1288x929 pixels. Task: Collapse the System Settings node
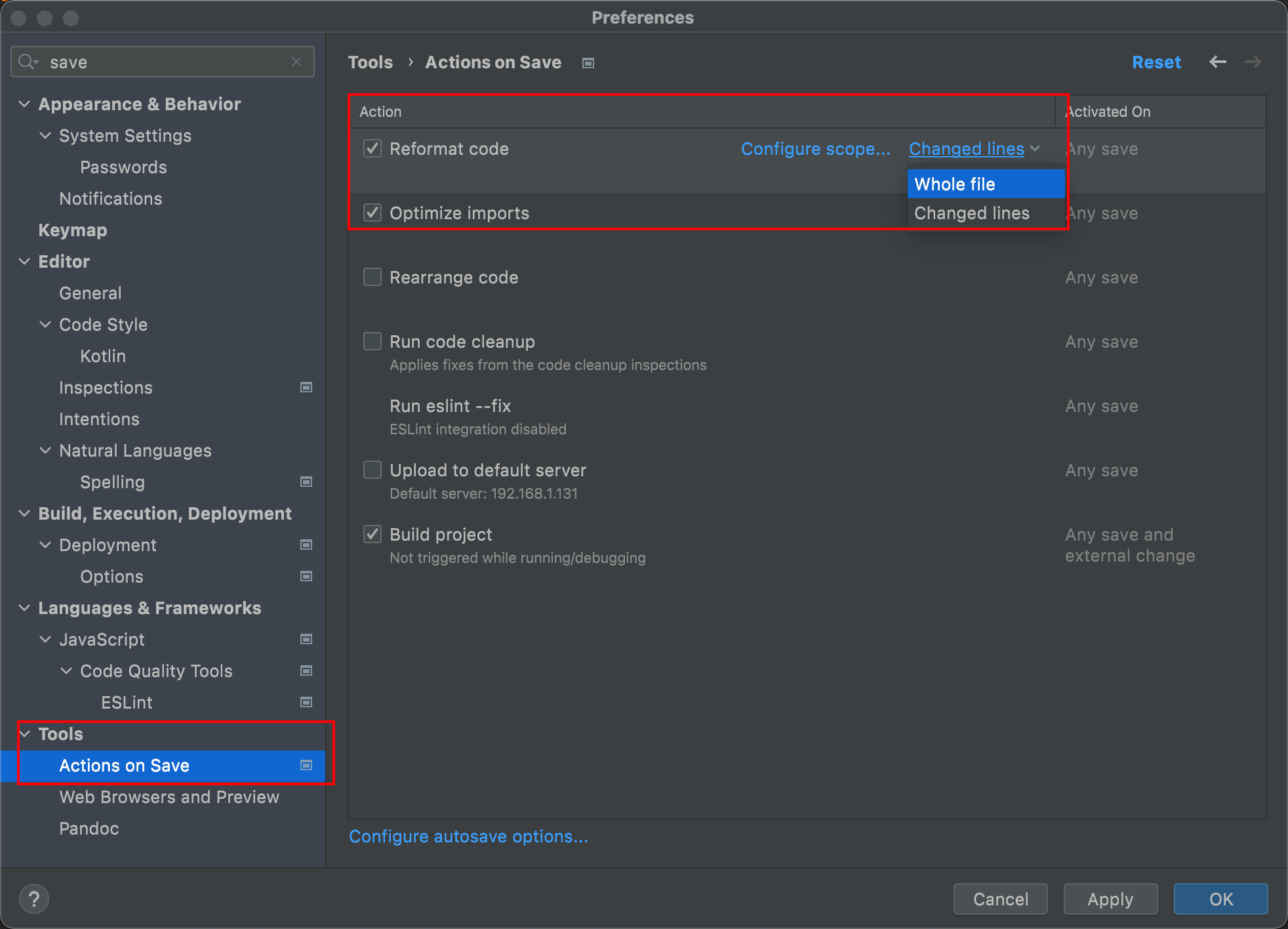[45, 135]
